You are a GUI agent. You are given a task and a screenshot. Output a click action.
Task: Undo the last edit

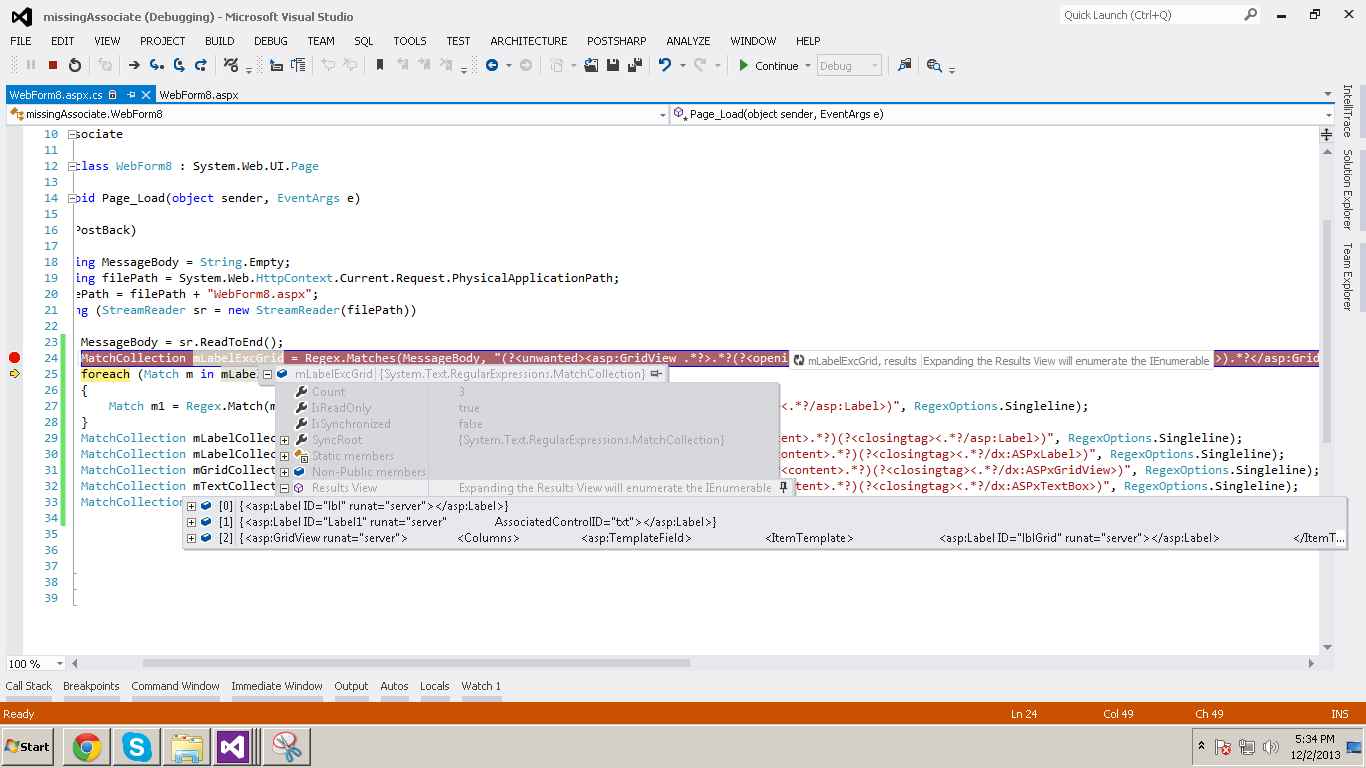pos(665,65)
